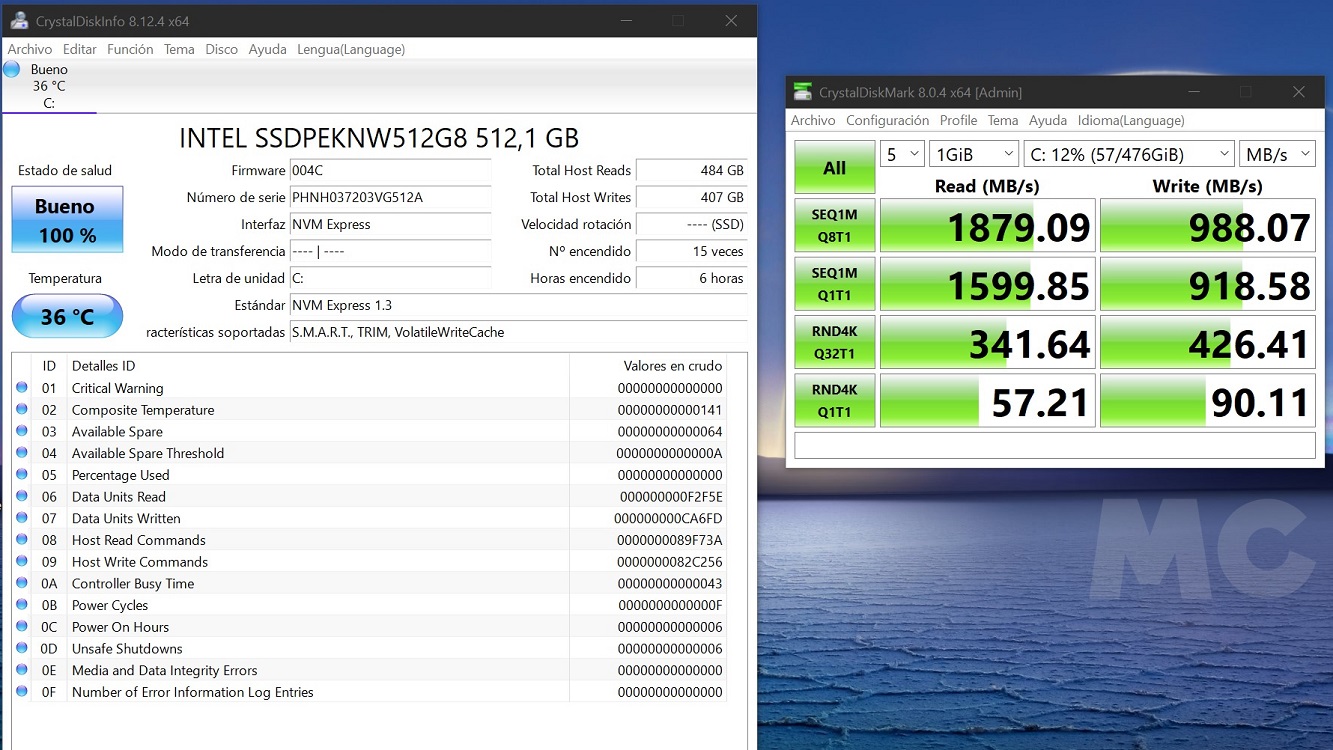1333x750 pixels.
Task: Run the RND4K Q32T1 test
Action: pyautogui.click(x=834, y=342)
